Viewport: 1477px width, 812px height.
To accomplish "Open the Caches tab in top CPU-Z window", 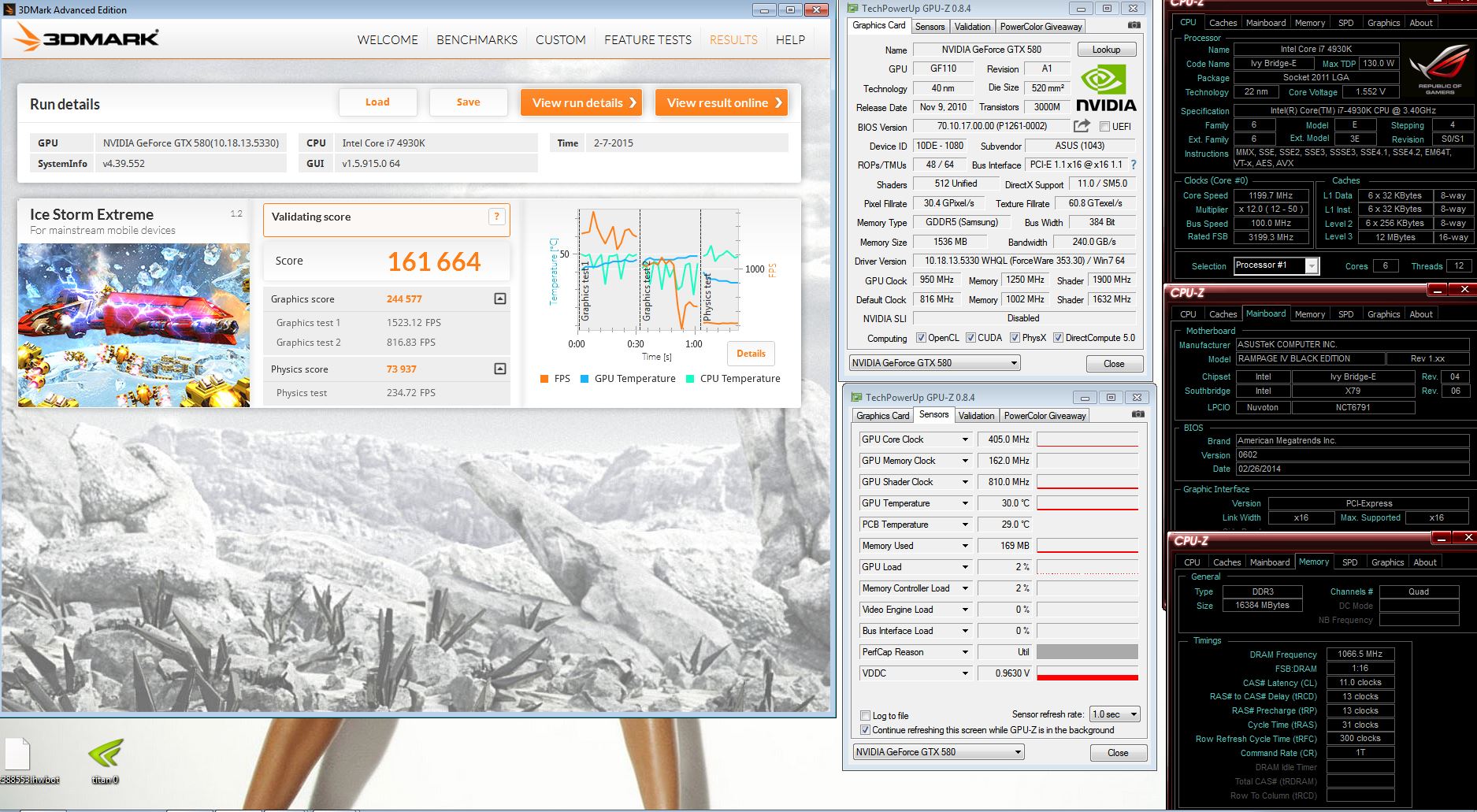I will (x=1223, y=23).
